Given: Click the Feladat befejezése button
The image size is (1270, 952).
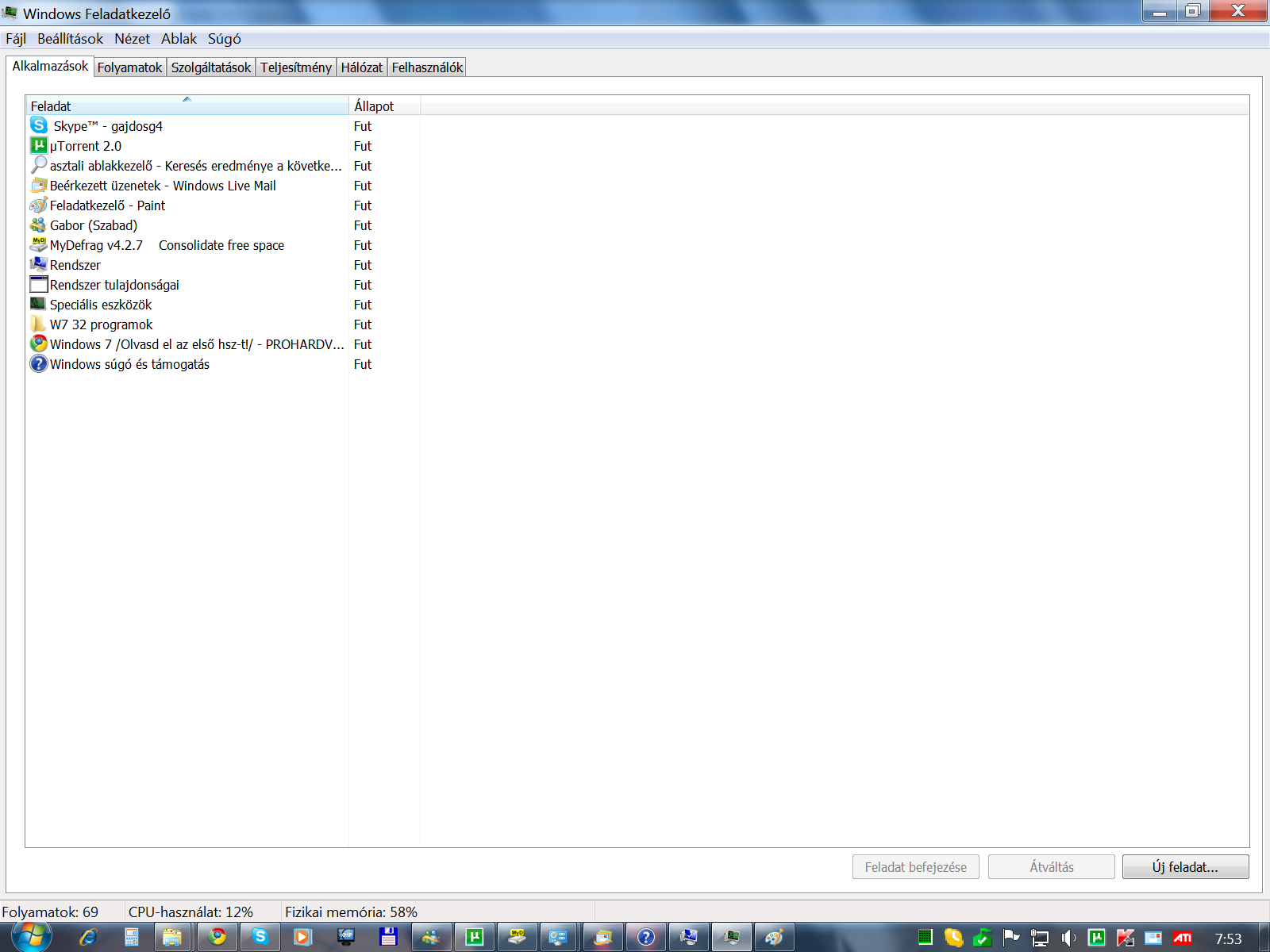Looking at the screenshot, I should tap(916, 867).
